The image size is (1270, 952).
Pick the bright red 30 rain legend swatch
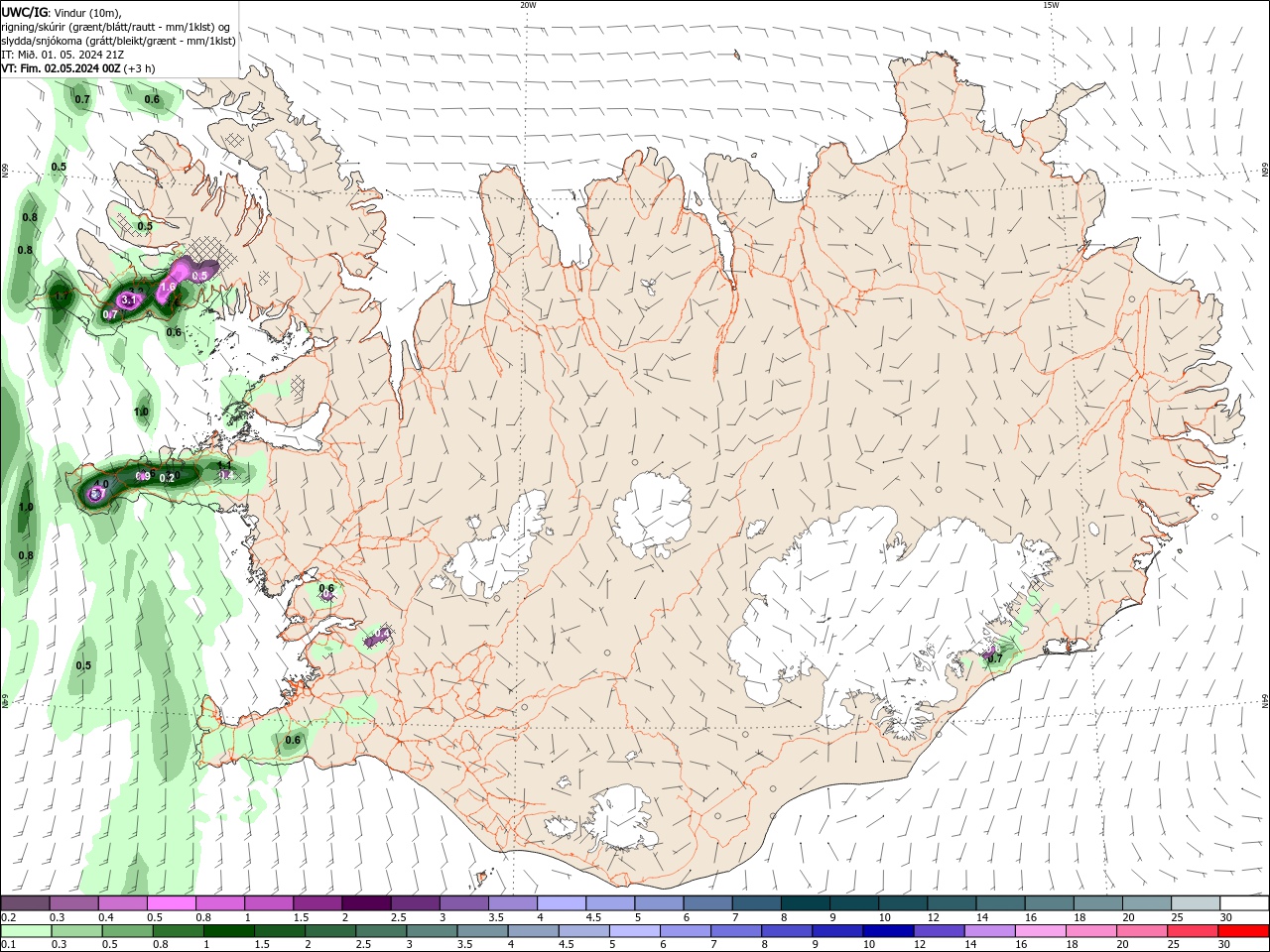click(1244, 931)
